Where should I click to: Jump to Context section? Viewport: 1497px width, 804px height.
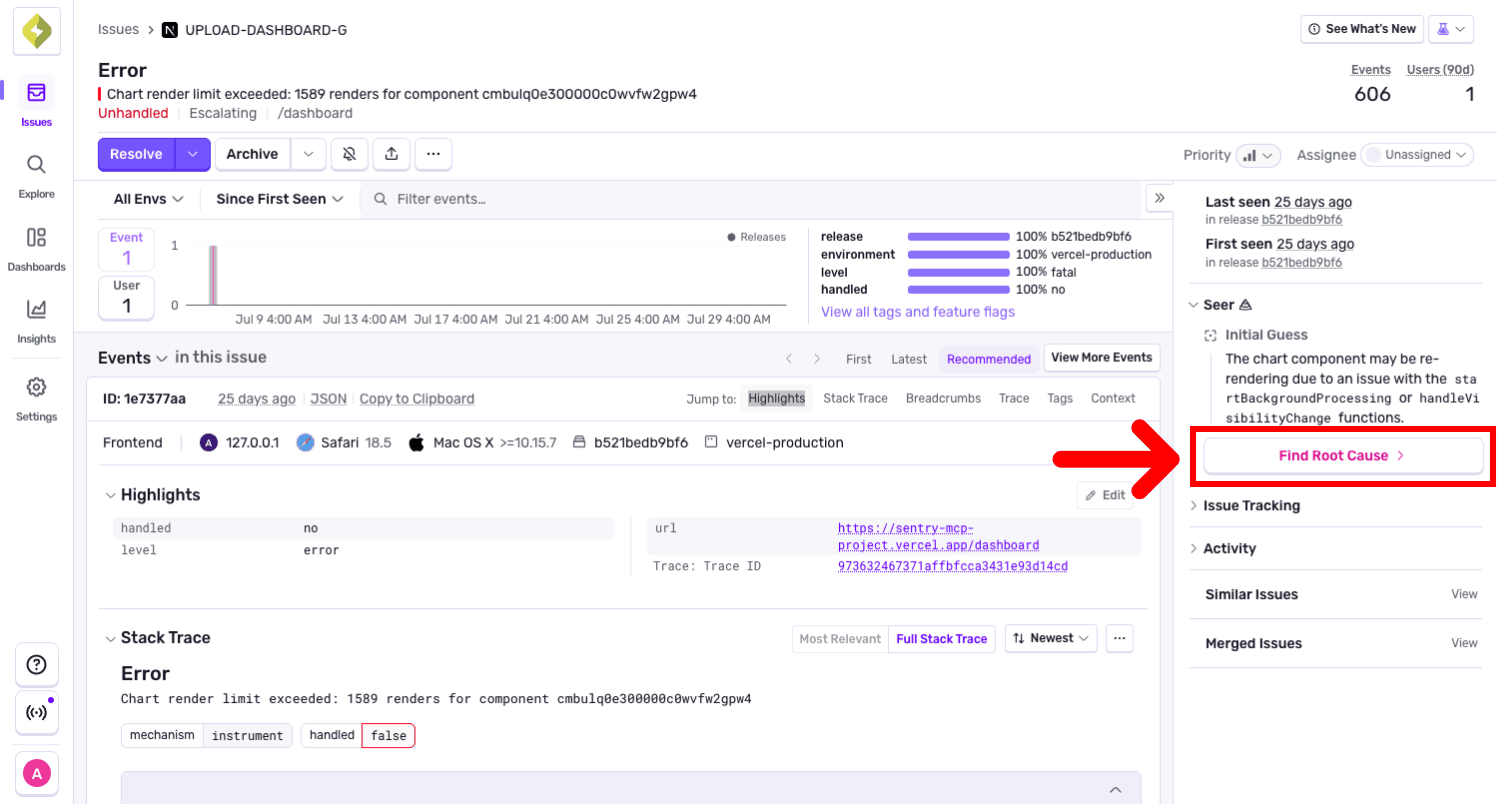pyautogui.click(x=1113, y=398)
